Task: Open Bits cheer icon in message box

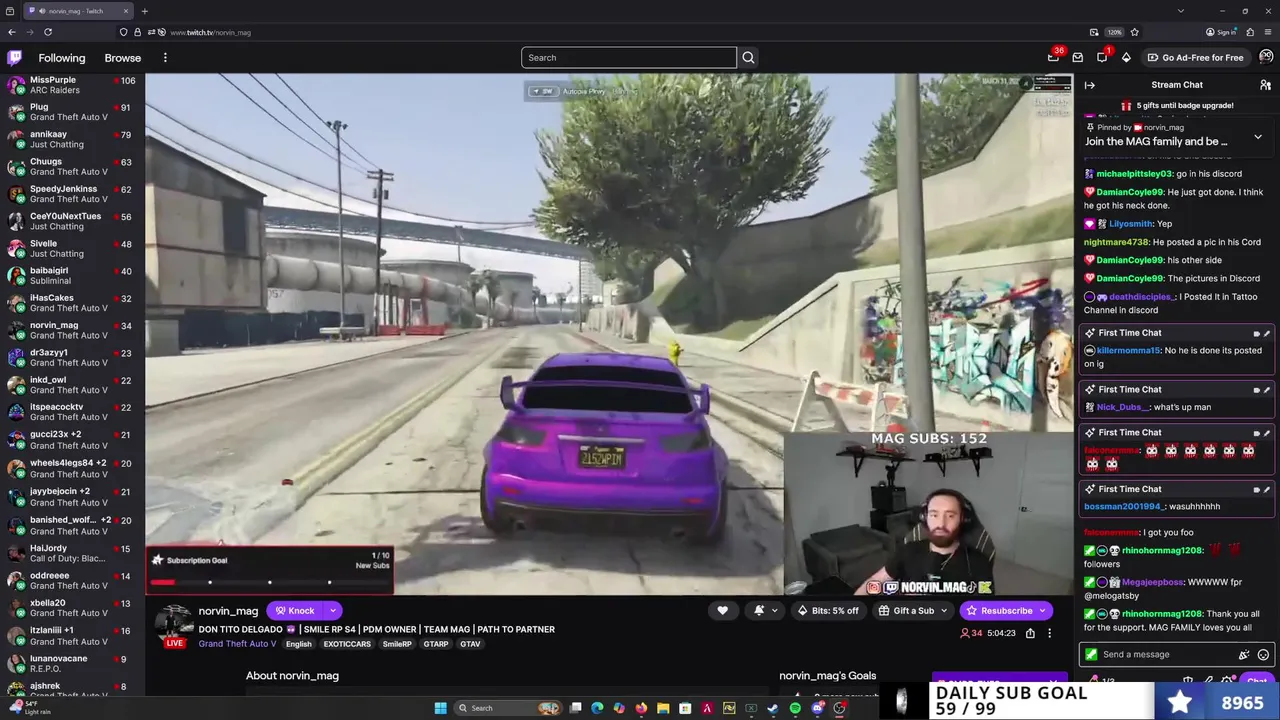Action: (1244, 655)
